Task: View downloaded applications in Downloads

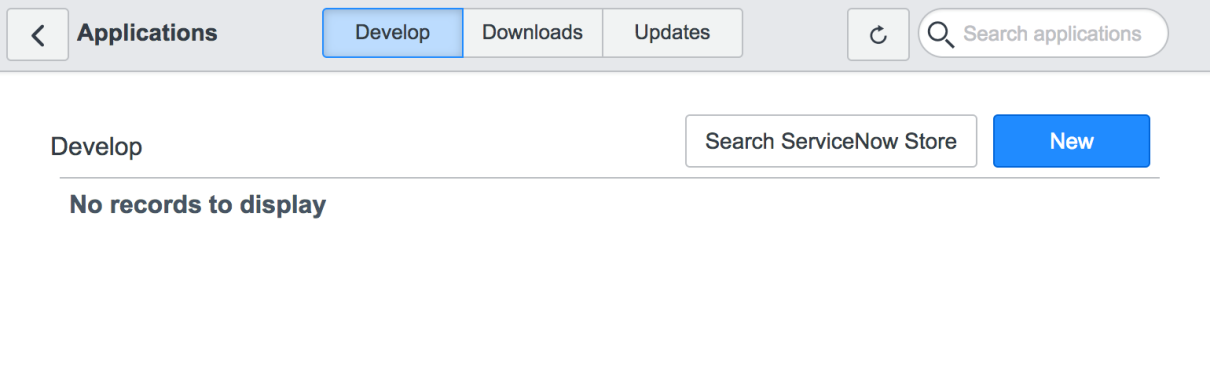Action: [x=532, y=33]
